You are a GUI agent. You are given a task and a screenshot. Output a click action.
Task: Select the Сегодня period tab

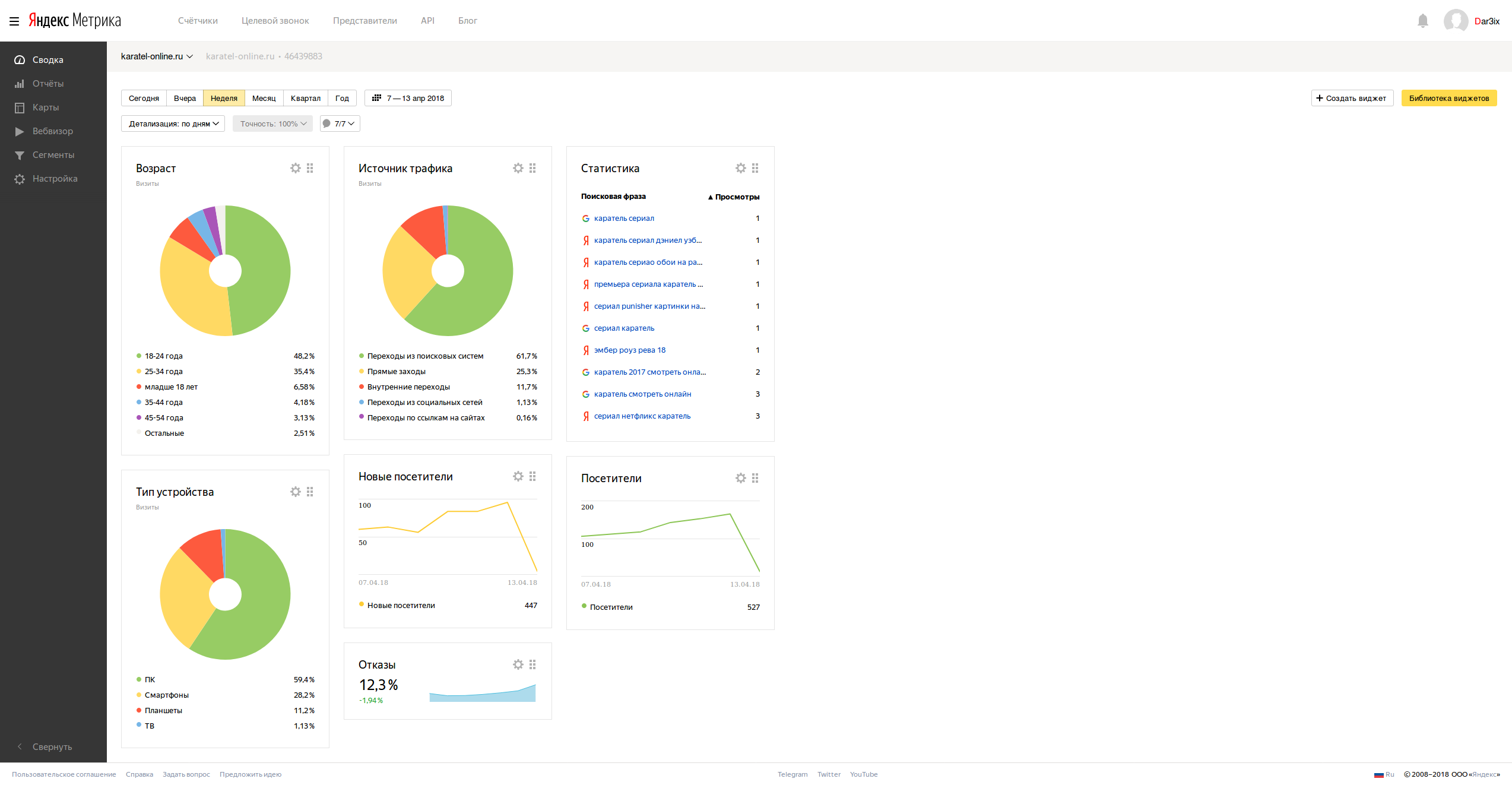[x=144, y=98]
